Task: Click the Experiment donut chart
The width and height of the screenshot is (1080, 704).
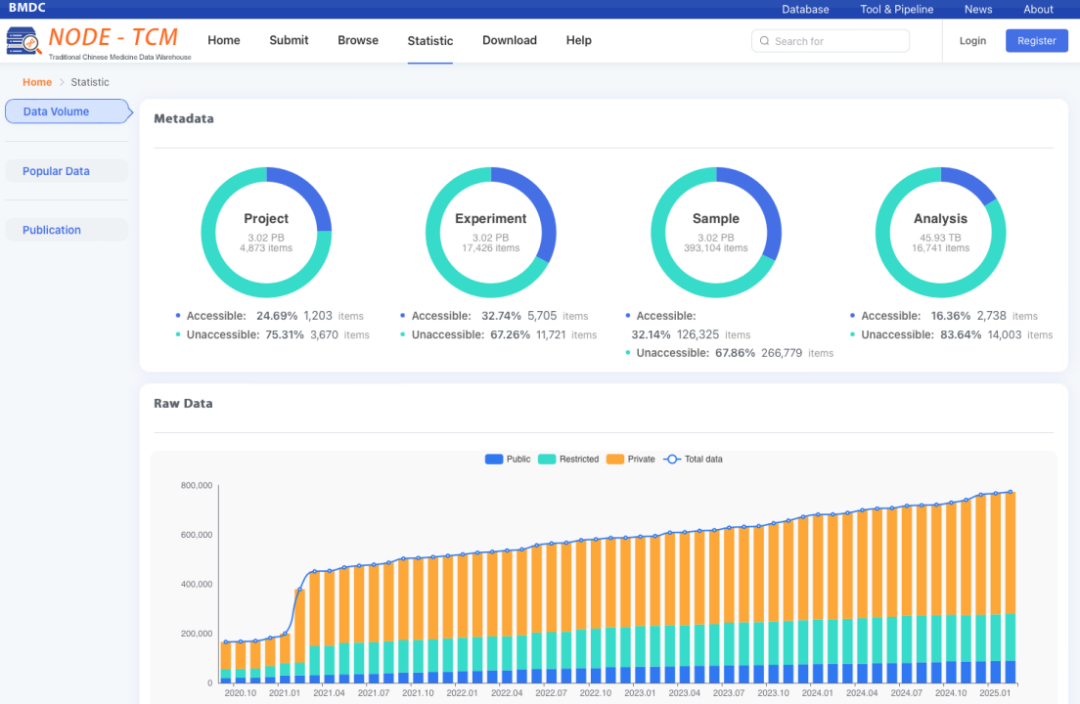Action: (x=491, y=232)
